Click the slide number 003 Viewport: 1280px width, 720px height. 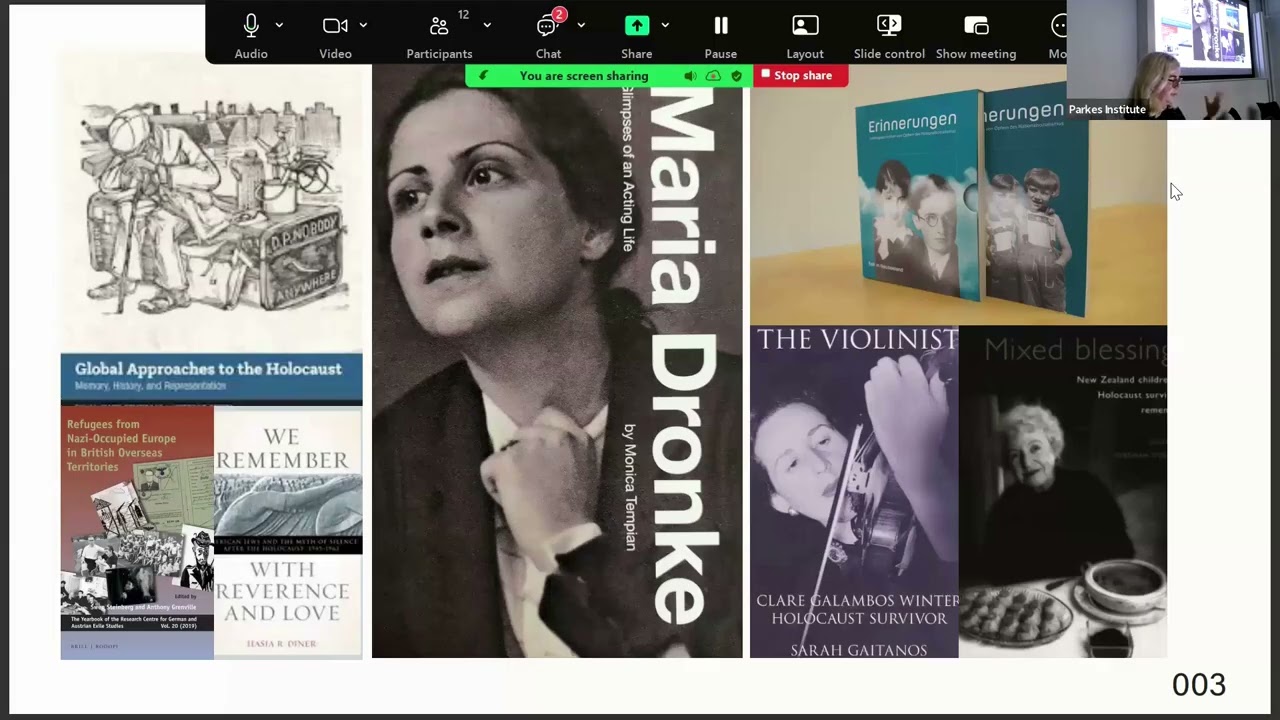pos(1198,685)
